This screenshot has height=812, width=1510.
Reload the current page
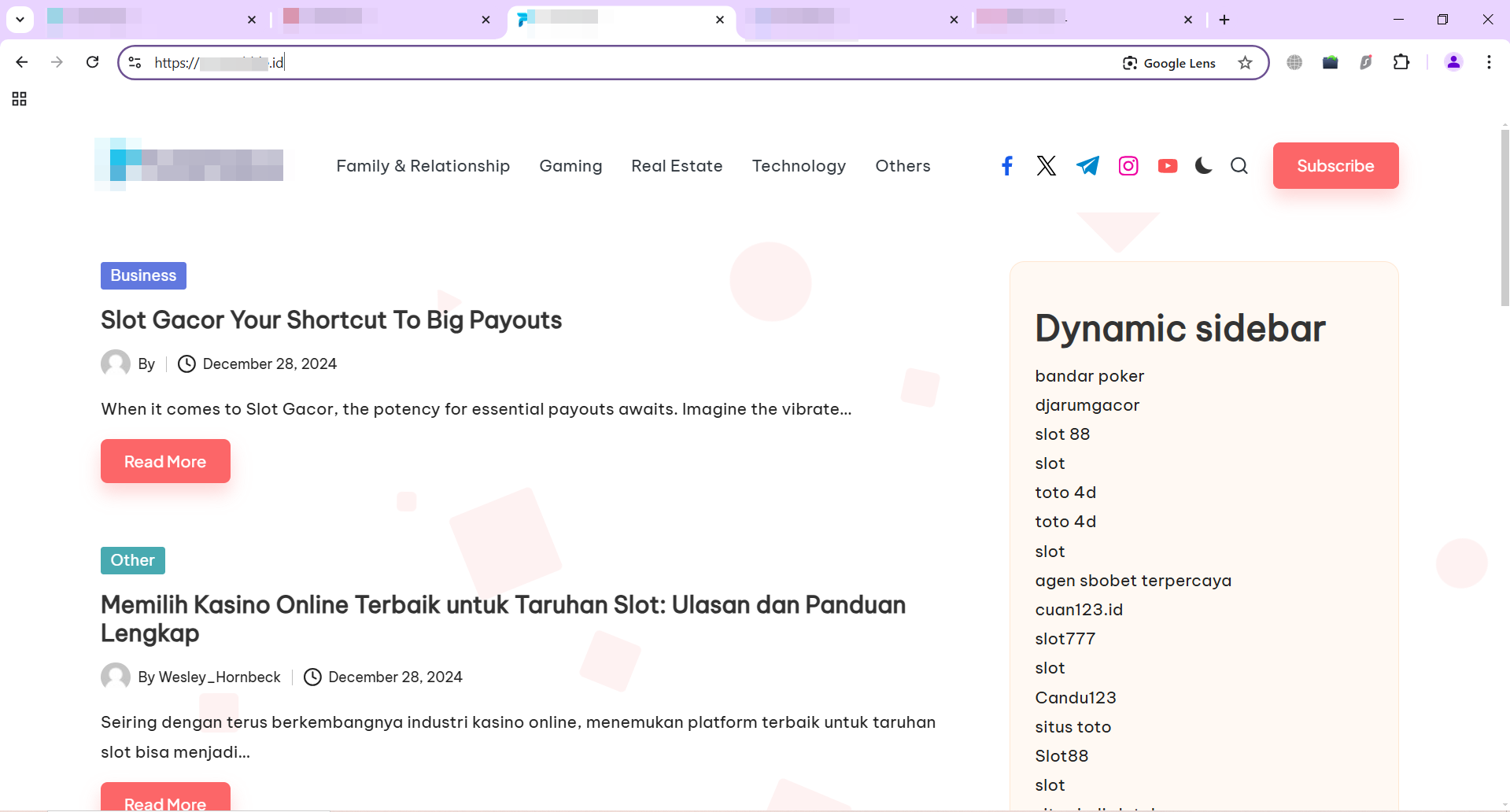pos(92,62)
